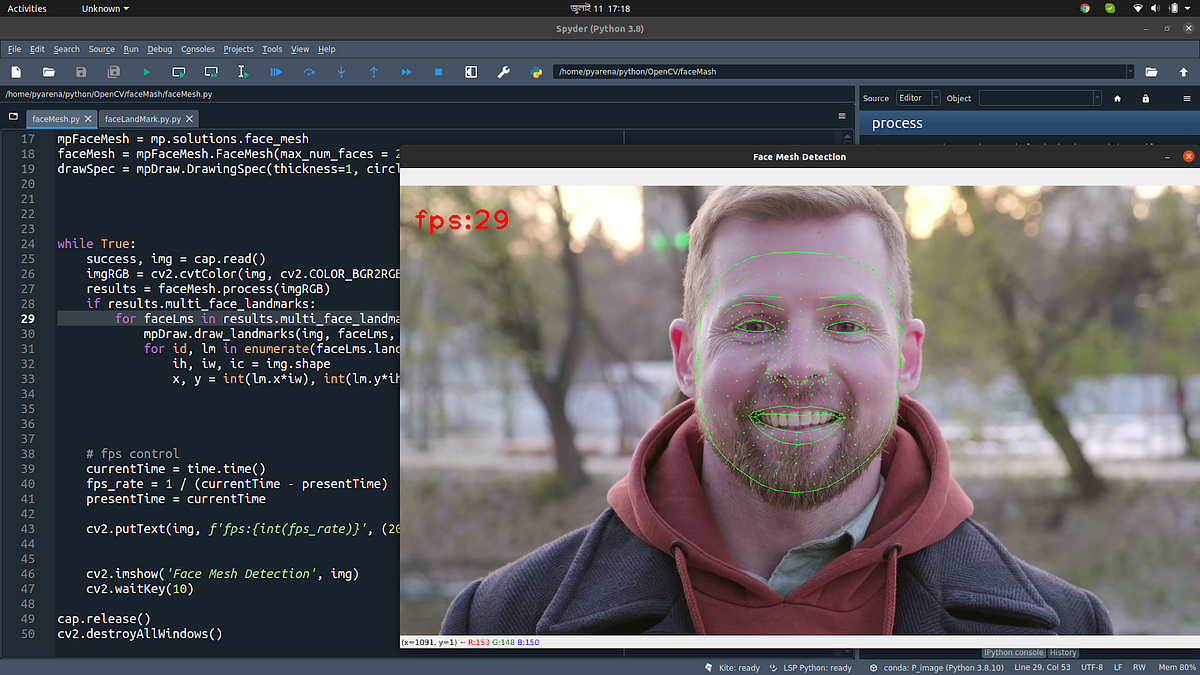The image size is (1200, 675).
Task: Open Spyder preferences with wrench icon
Action: (x=503, y=72)
